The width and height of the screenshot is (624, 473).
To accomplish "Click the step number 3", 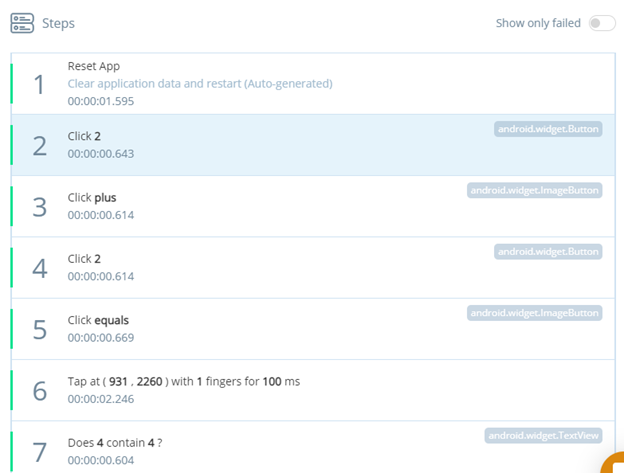I will 39,207.
